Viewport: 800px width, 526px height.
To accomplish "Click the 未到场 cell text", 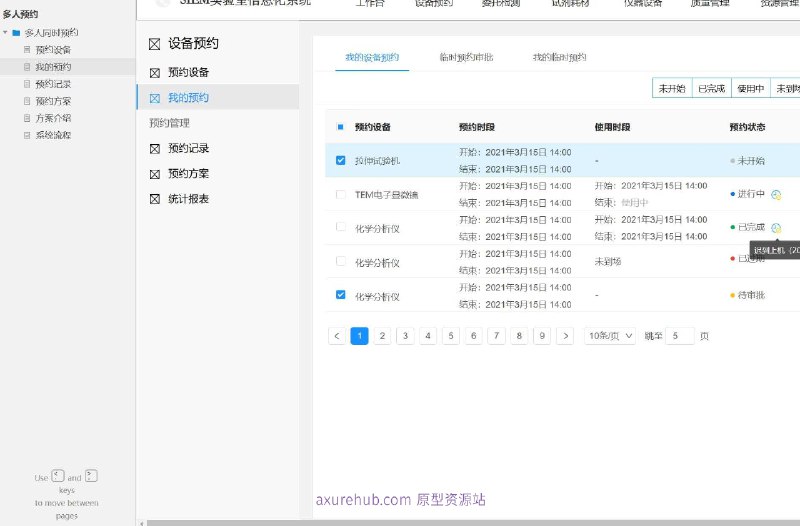I will tap(608, 262).
